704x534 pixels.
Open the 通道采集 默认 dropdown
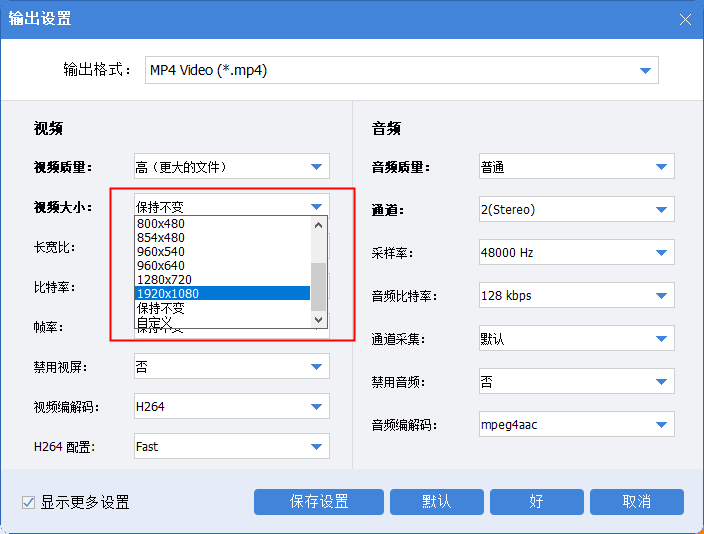click(x=576, y=339)
